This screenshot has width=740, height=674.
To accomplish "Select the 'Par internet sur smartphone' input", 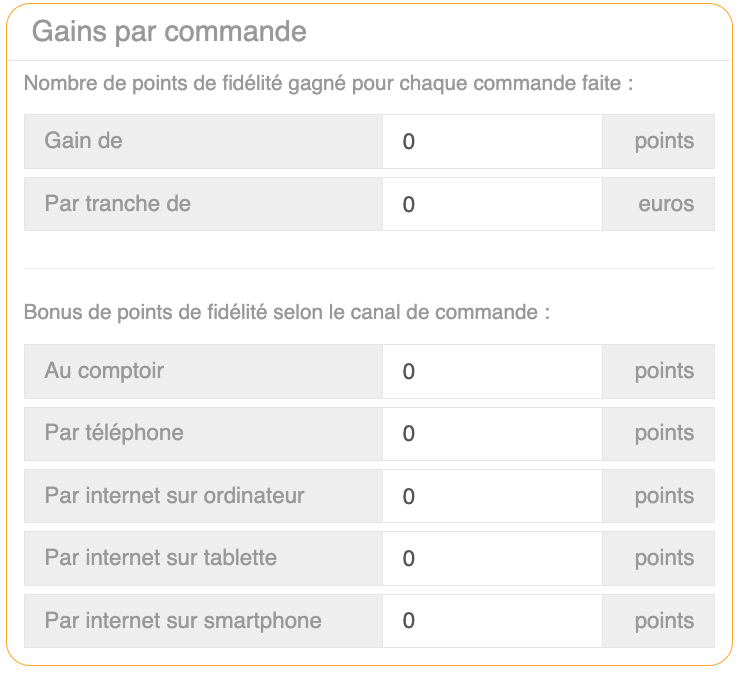I will pyautogui.click(x=492, y=621).
